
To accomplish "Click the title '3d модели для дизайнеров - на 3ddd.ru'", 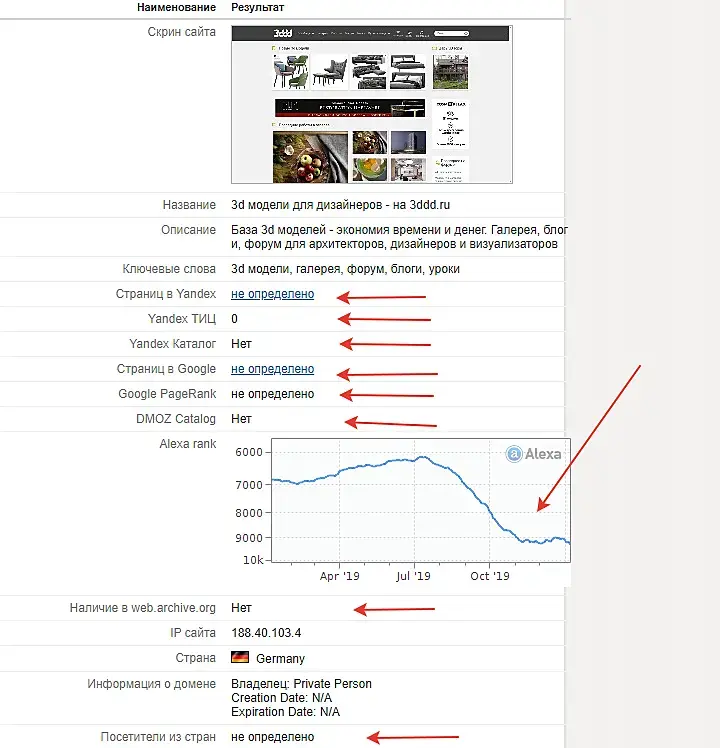I will coord(341,205).
